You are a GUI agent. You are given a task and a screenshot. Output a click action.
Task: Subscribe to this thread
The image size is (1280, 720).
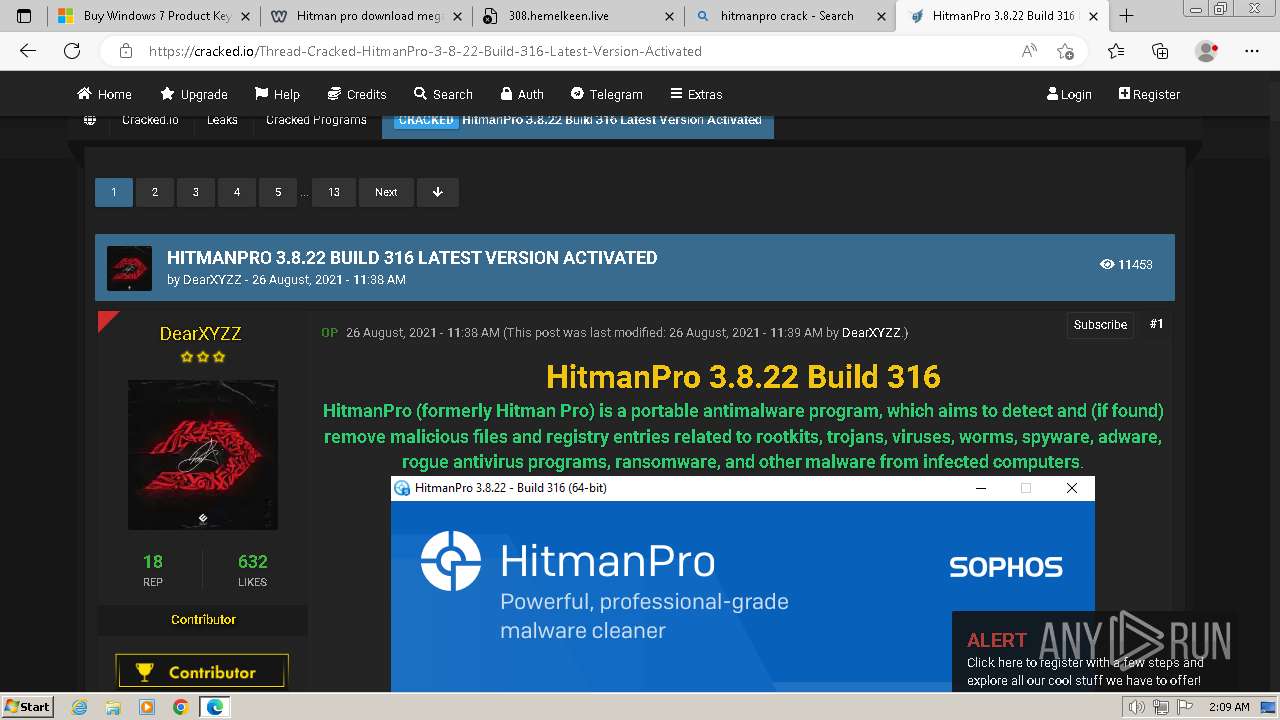[1100, 325]
